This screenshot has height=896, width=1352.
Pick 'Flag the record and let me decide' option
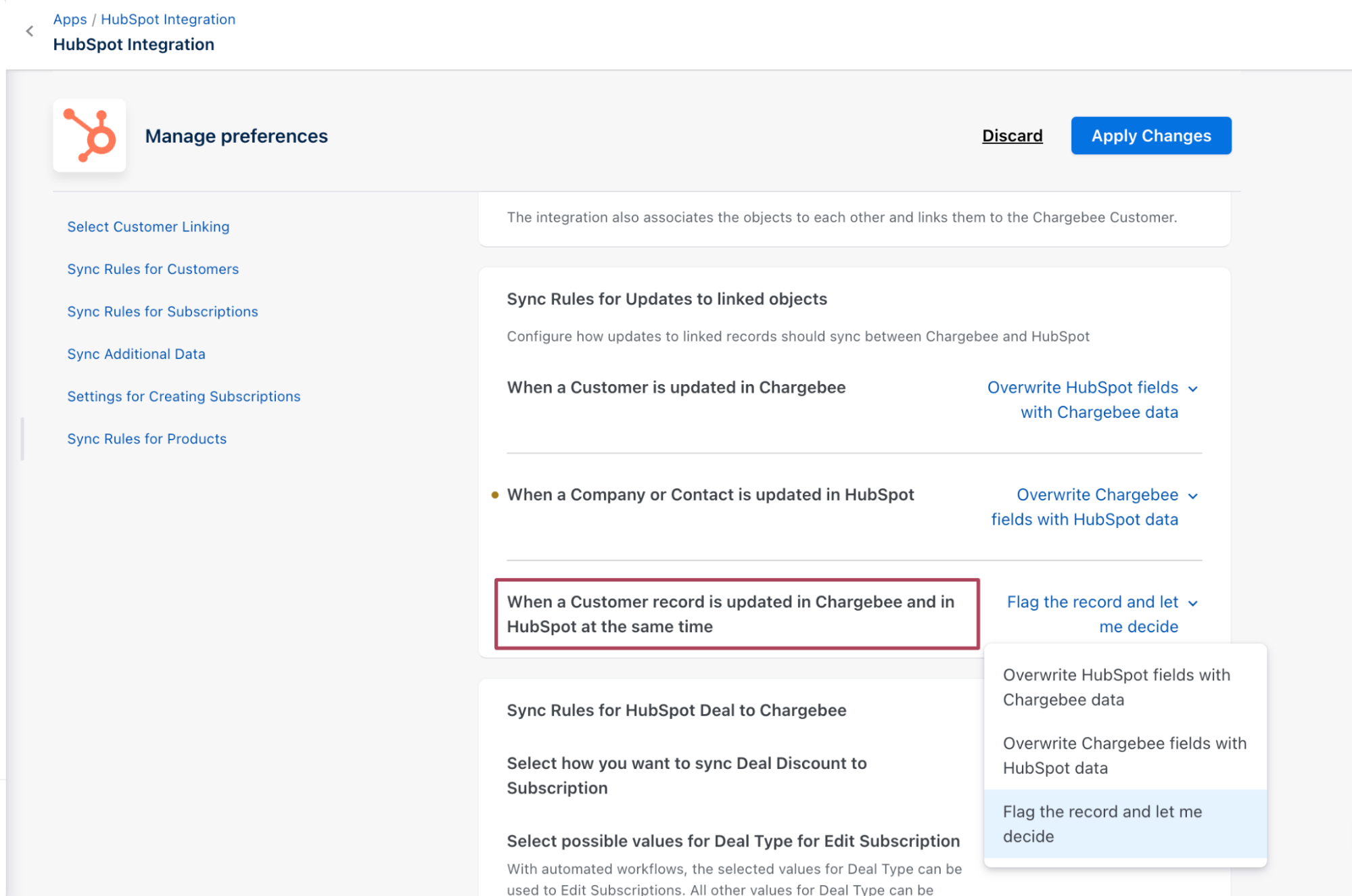1102,824
